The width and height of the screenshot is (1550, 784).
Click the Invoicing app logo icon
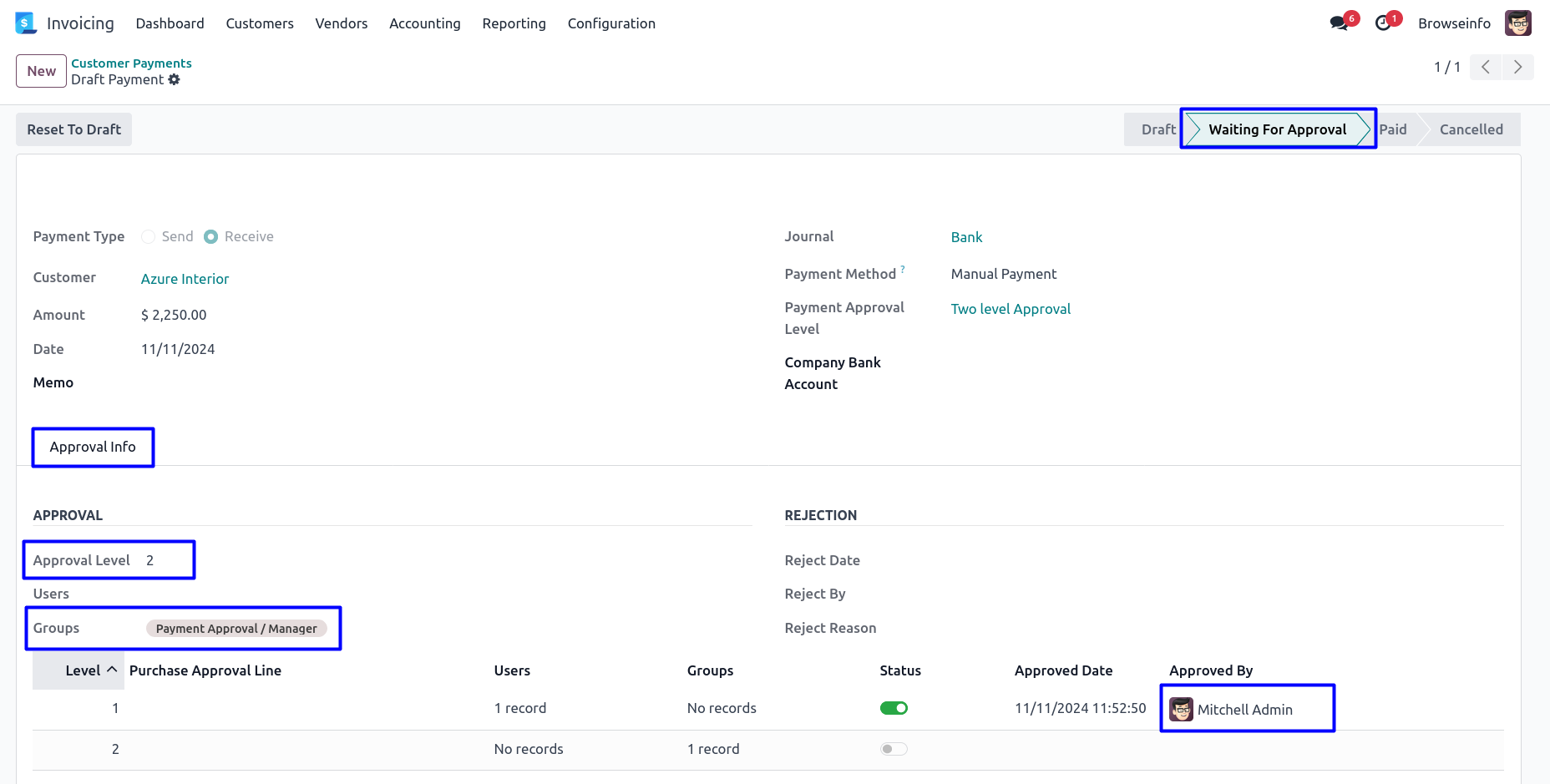[26, 23]
